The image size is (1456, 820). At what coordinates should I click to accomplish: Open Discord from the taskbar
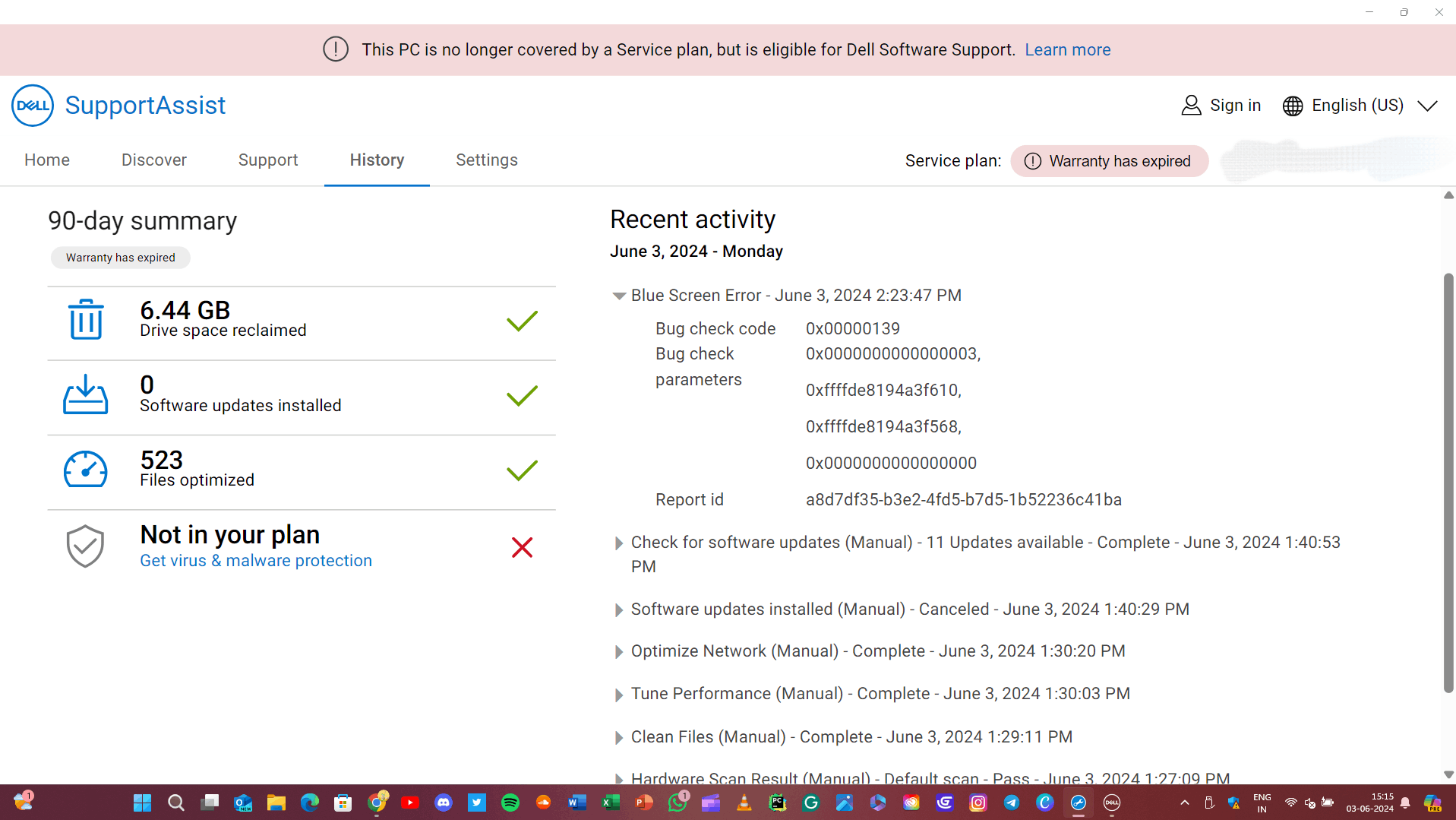[444, 803]
